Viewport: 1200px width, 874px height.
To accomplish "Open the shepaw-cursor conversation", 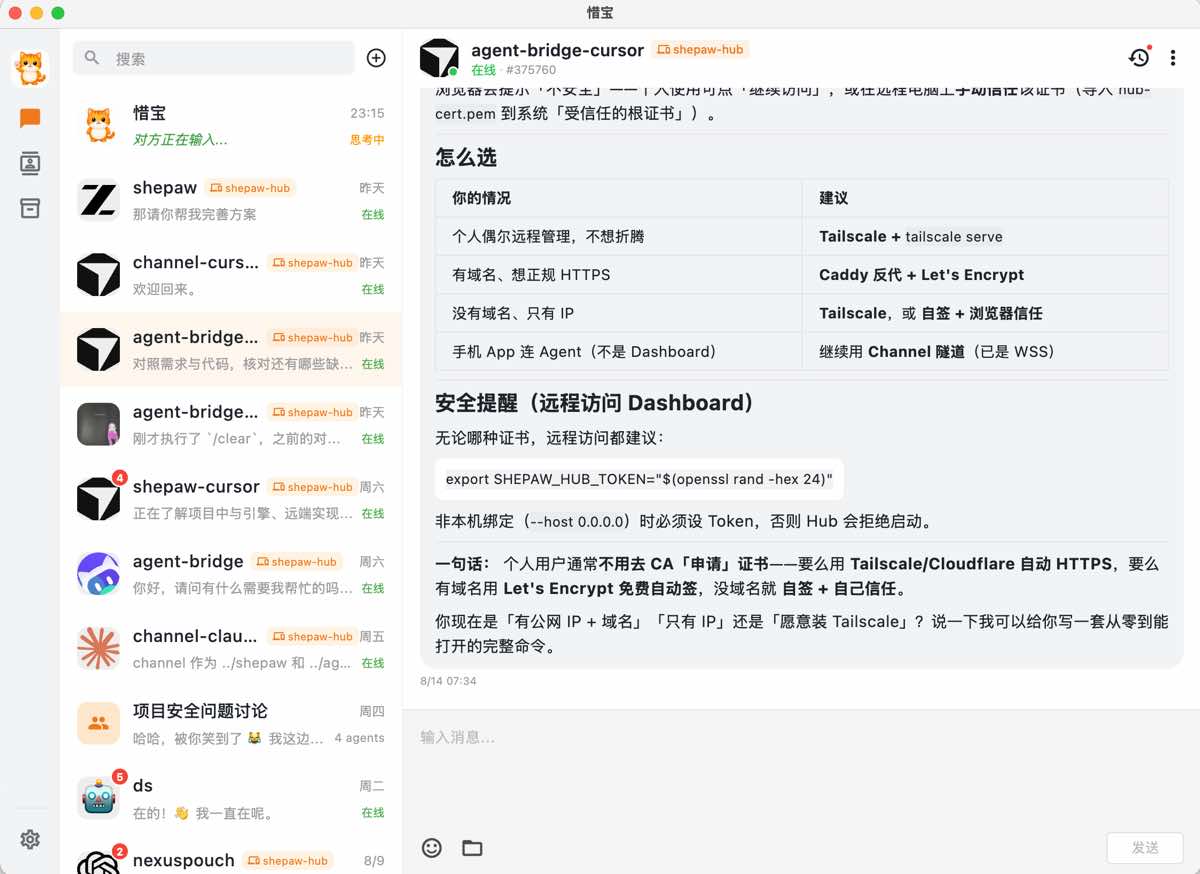I will [x=231, y=499].
